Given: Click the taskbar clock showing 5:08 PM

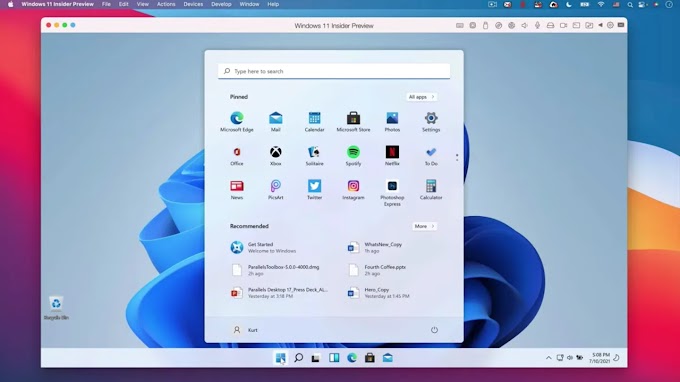Looking at the screenshot, I should tap(601, 358).
